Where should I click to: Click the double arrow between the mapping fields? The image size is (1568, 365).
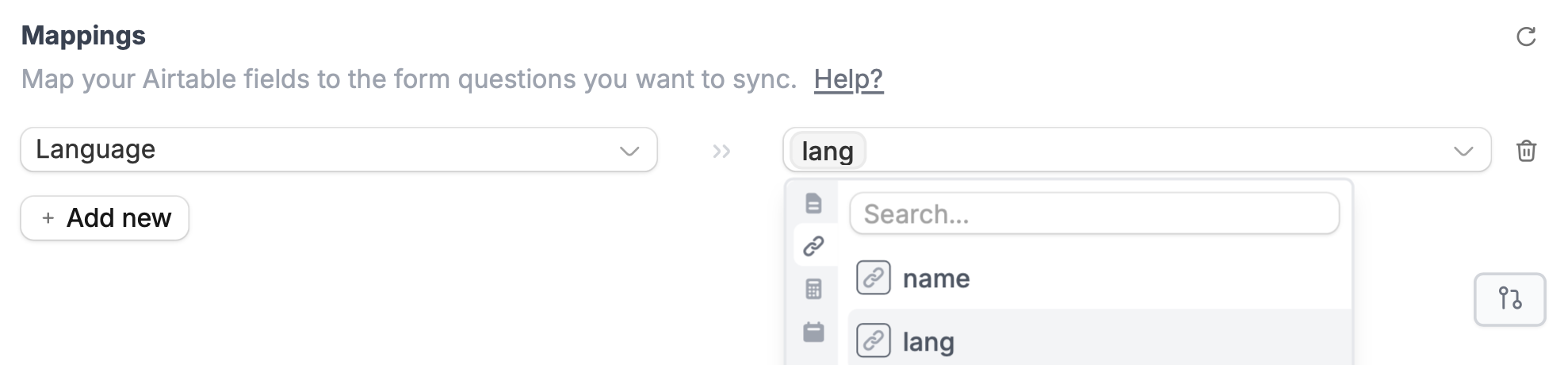click(x=721, y=151)
